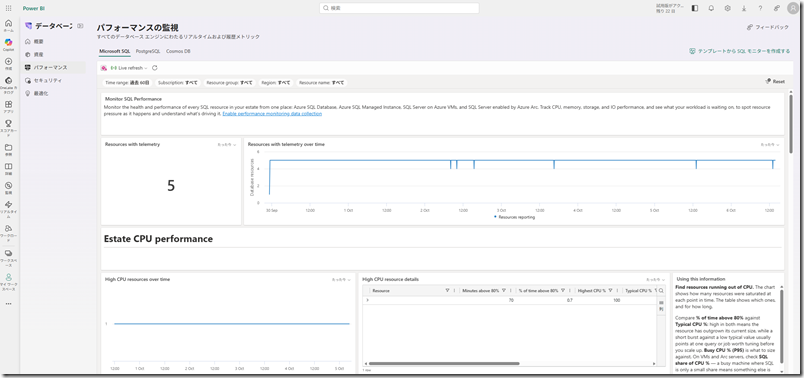Screen dimensions: 804x378
Task: Open the Monitor icon in the left rail
Action: coord(8,187)
